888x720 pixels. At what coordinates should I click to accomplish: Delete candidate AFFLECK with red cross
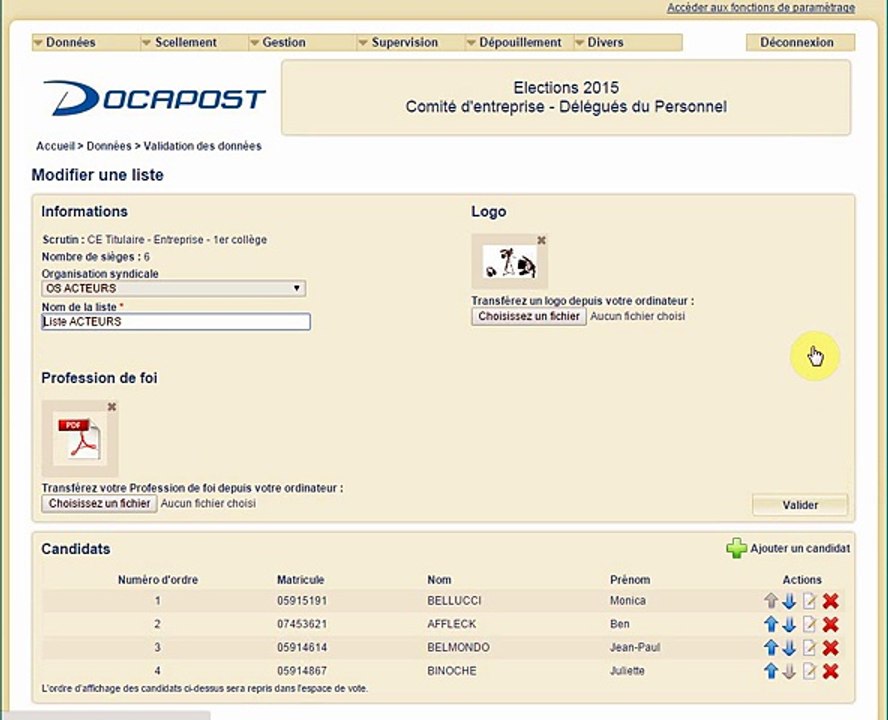click(x=830, y=624)
